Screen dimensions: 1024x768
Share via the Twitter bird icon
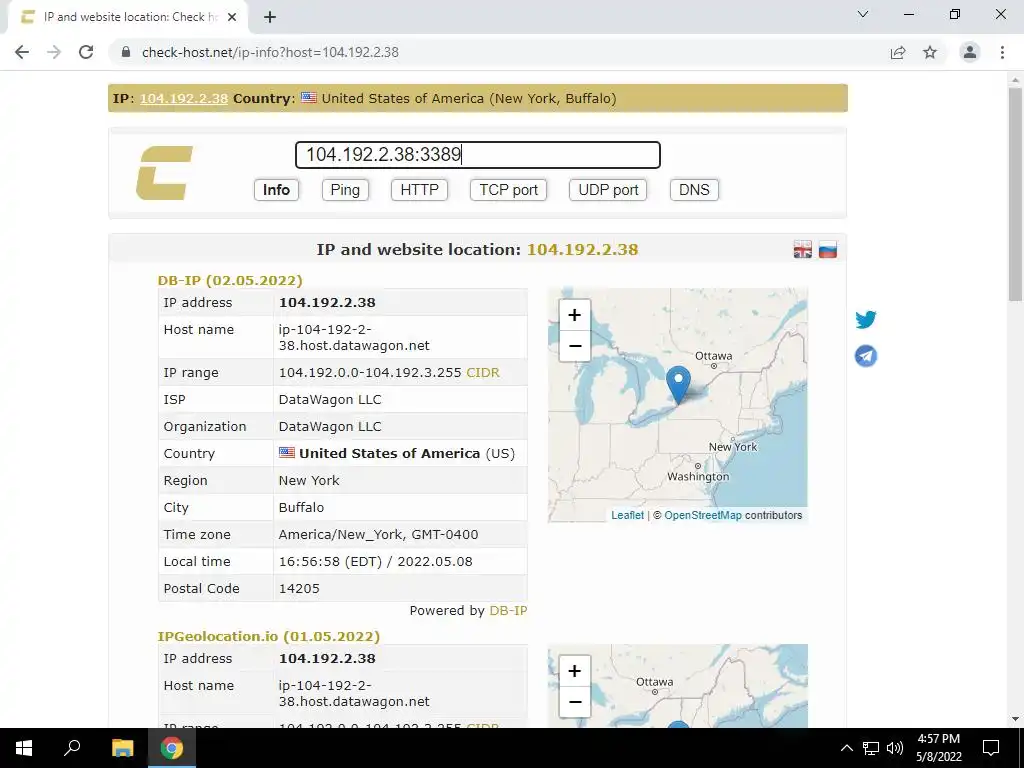point(866,319)
